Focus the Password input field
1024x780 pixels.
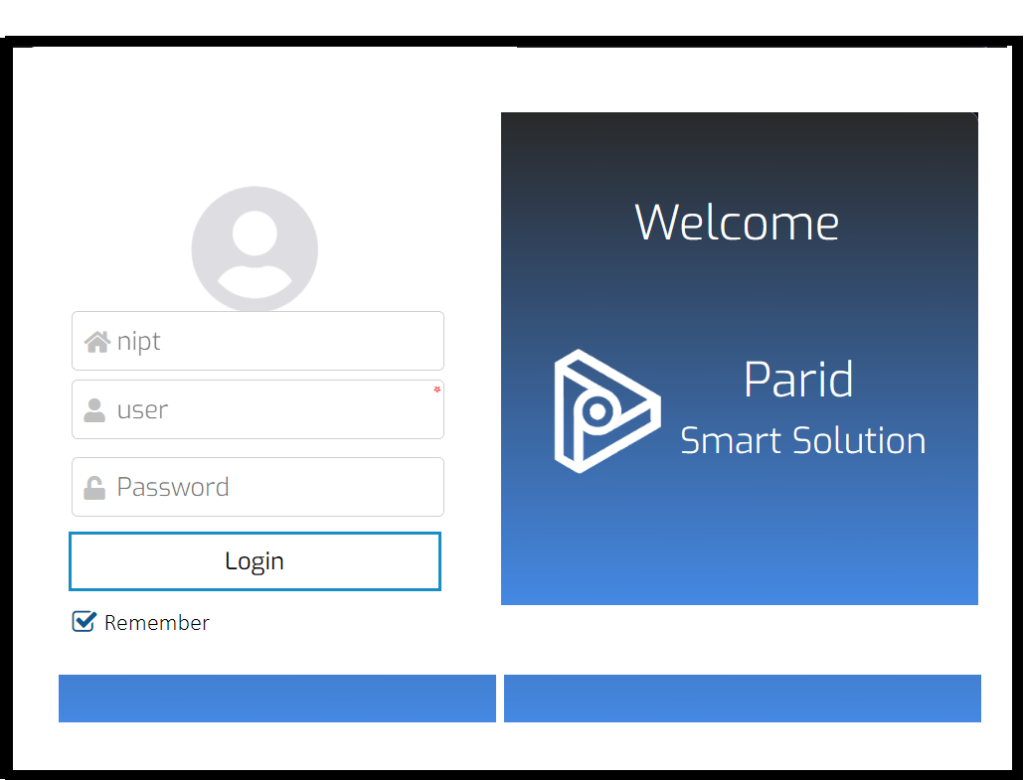258,487
